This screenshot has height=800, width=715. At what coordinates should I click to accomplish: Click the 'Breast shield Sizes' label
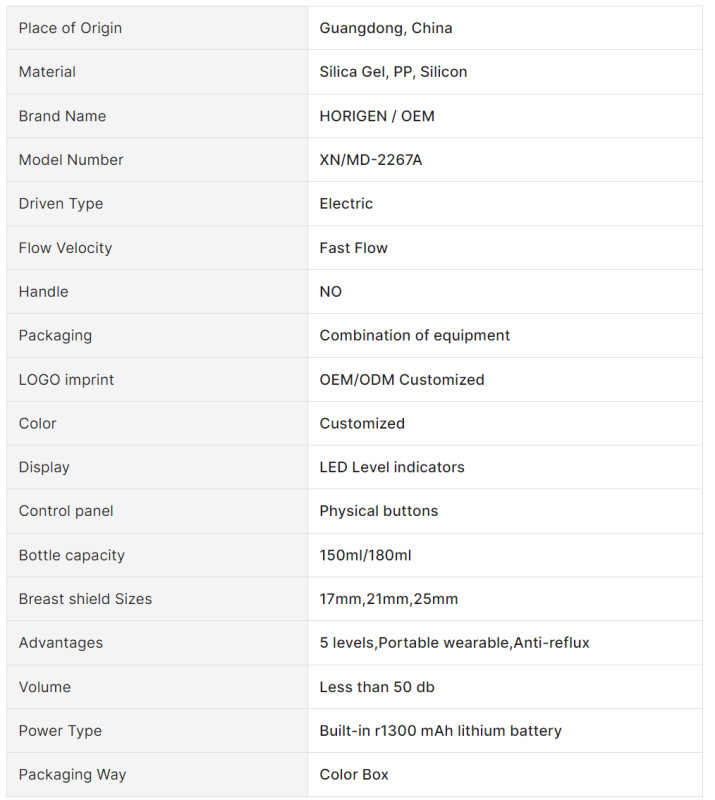pos(86,599)
